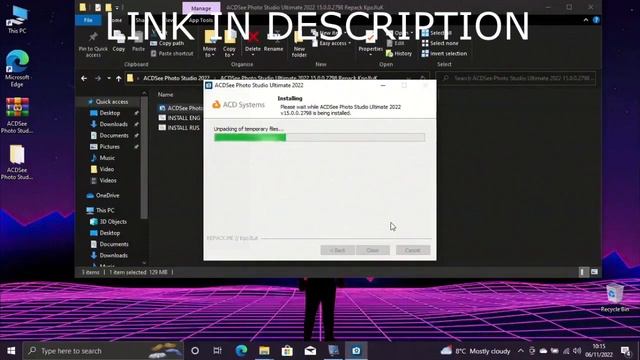Image resolution: width=640 pixels, height=360 pixels.
Task: Click the Close button in the installer
Action: tap(373, 250)
